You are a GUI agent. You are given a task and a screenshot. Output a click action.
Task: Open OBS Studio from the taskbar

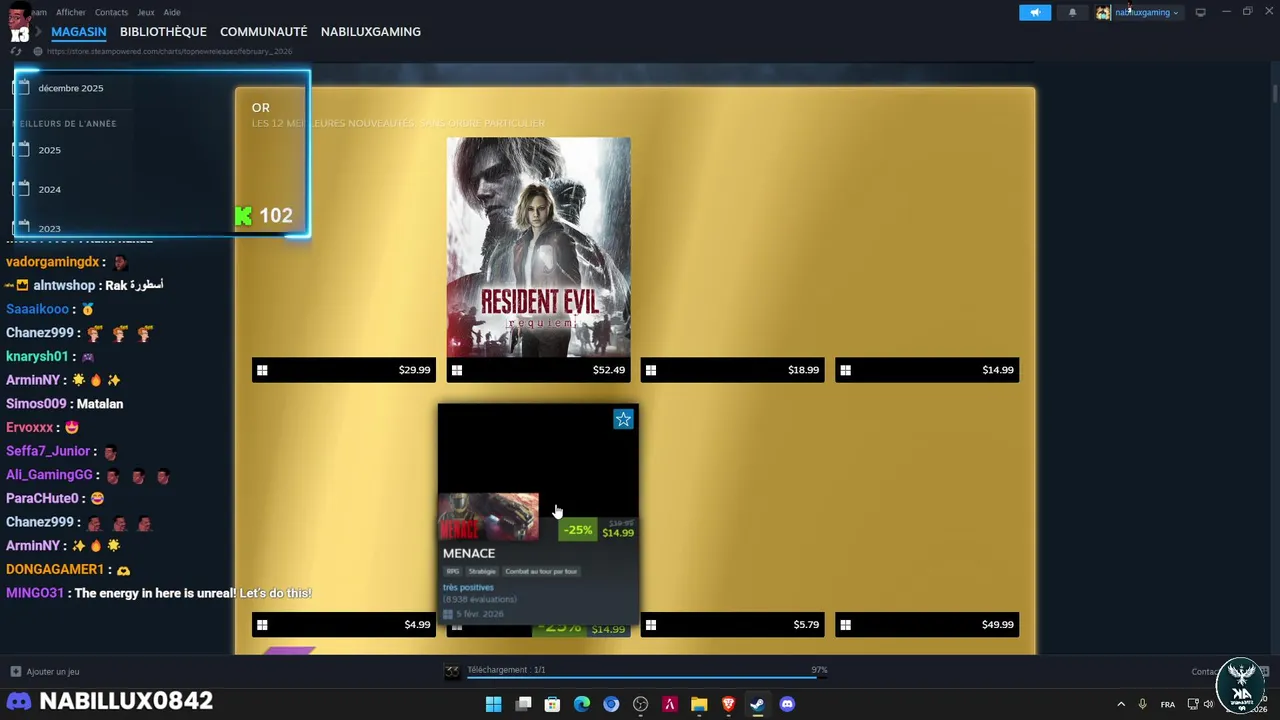point(640,704)
